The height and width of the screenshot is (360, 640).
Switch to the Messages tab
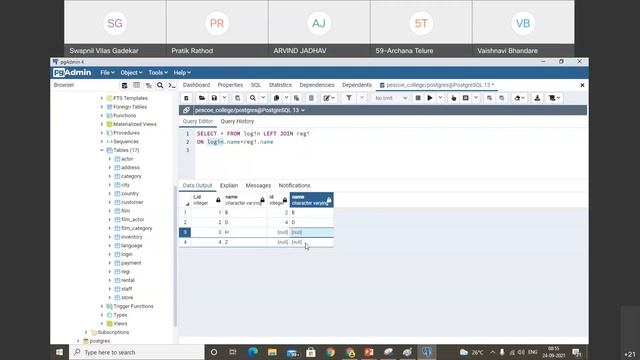coord(258,185)
